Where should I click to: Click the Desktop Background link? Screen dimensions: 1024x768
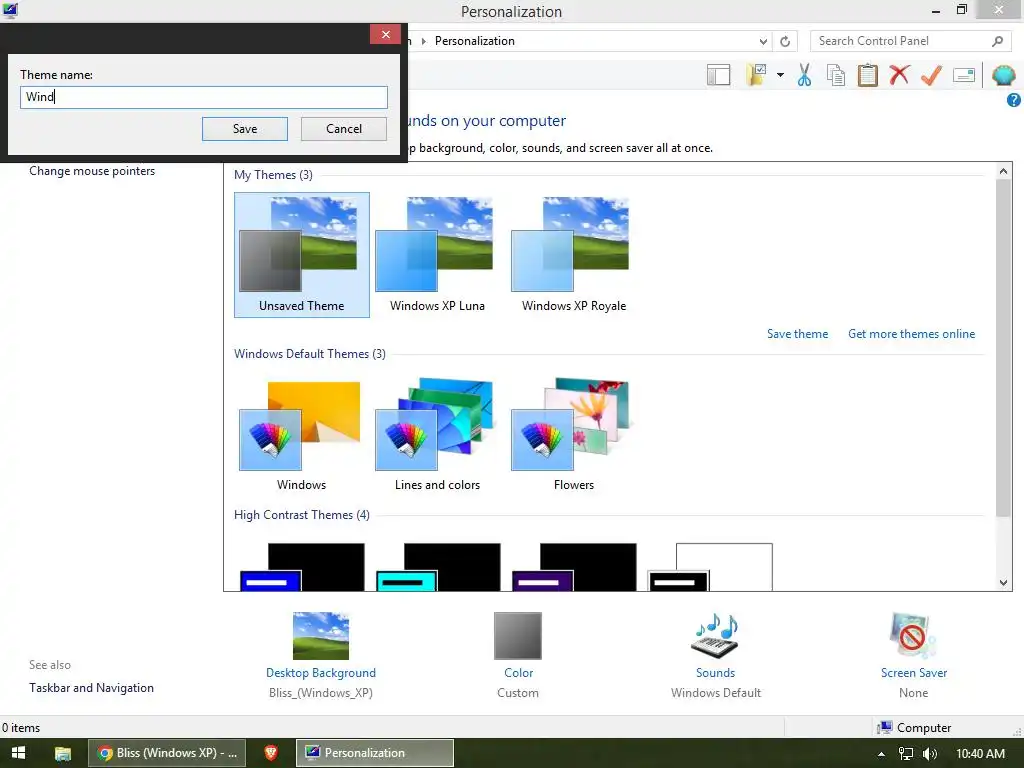click(321, 673)
